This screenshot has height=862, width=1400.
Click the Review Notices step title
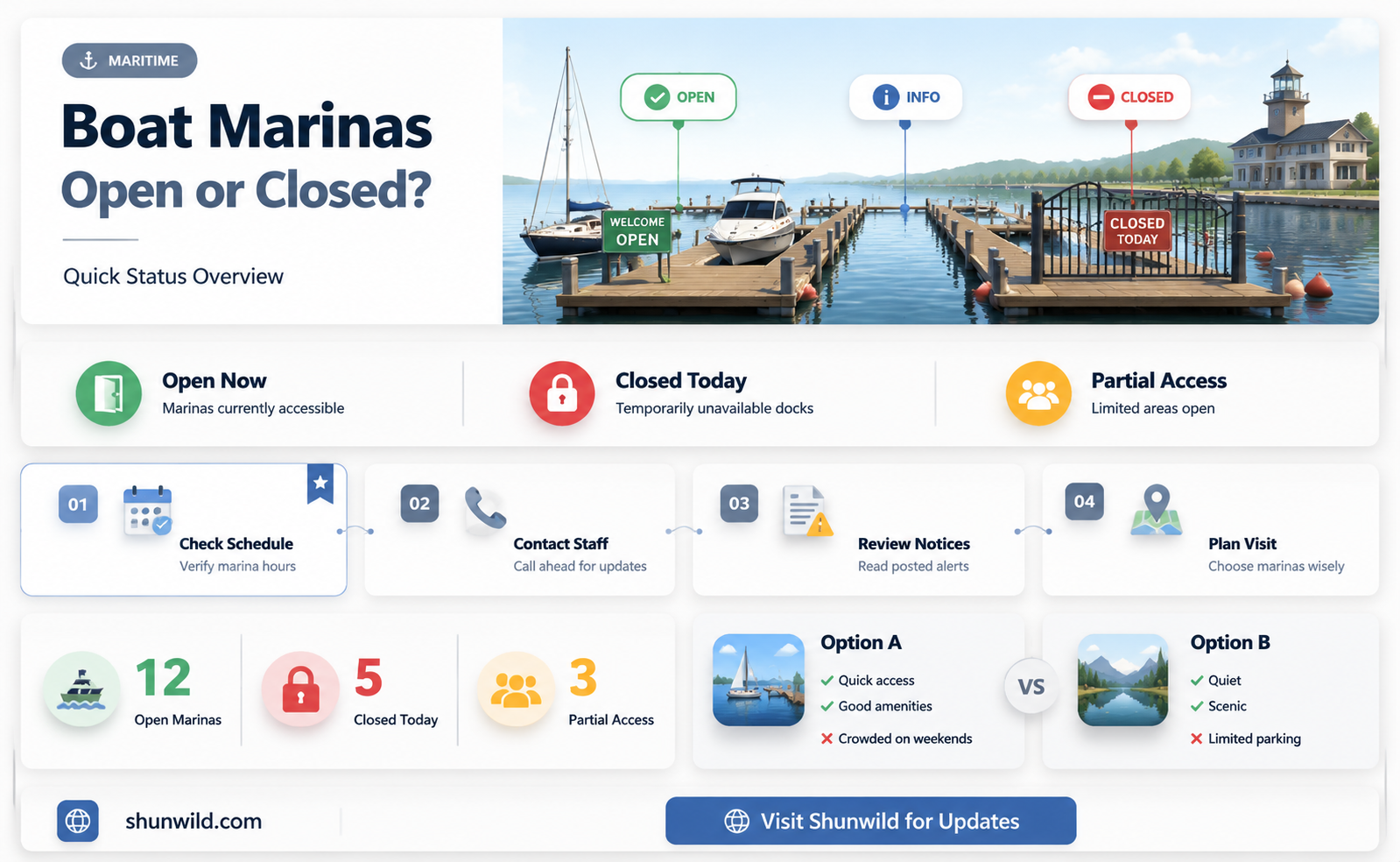(x=914, y=544)
